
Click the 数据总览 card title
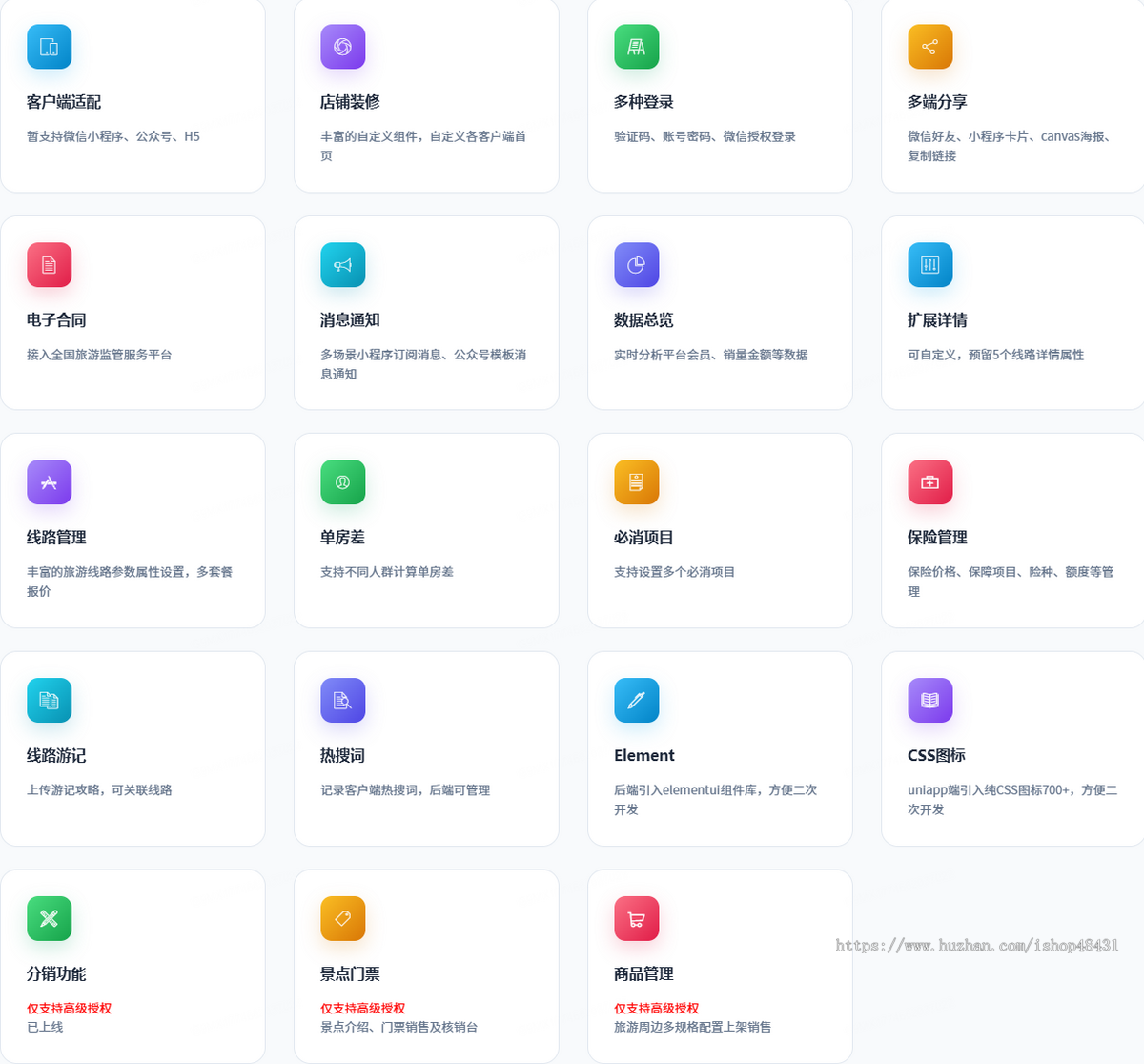point(643,320)
